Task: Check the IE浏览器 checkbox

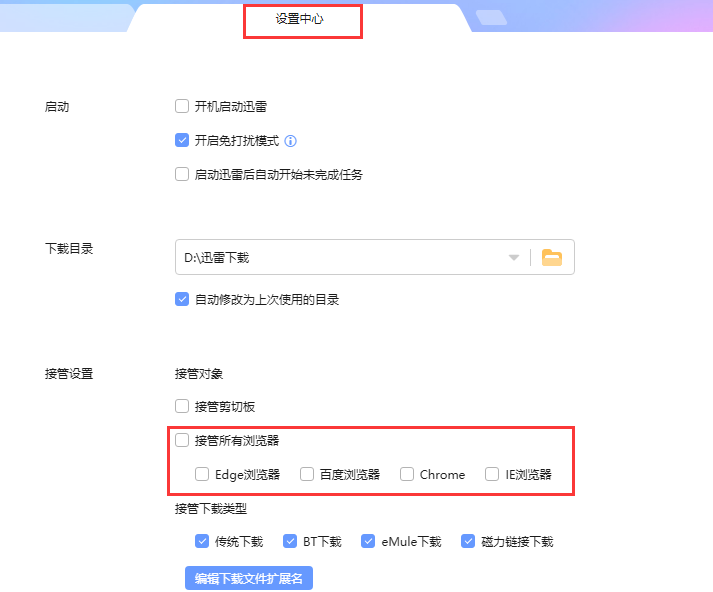Action: 492,474
